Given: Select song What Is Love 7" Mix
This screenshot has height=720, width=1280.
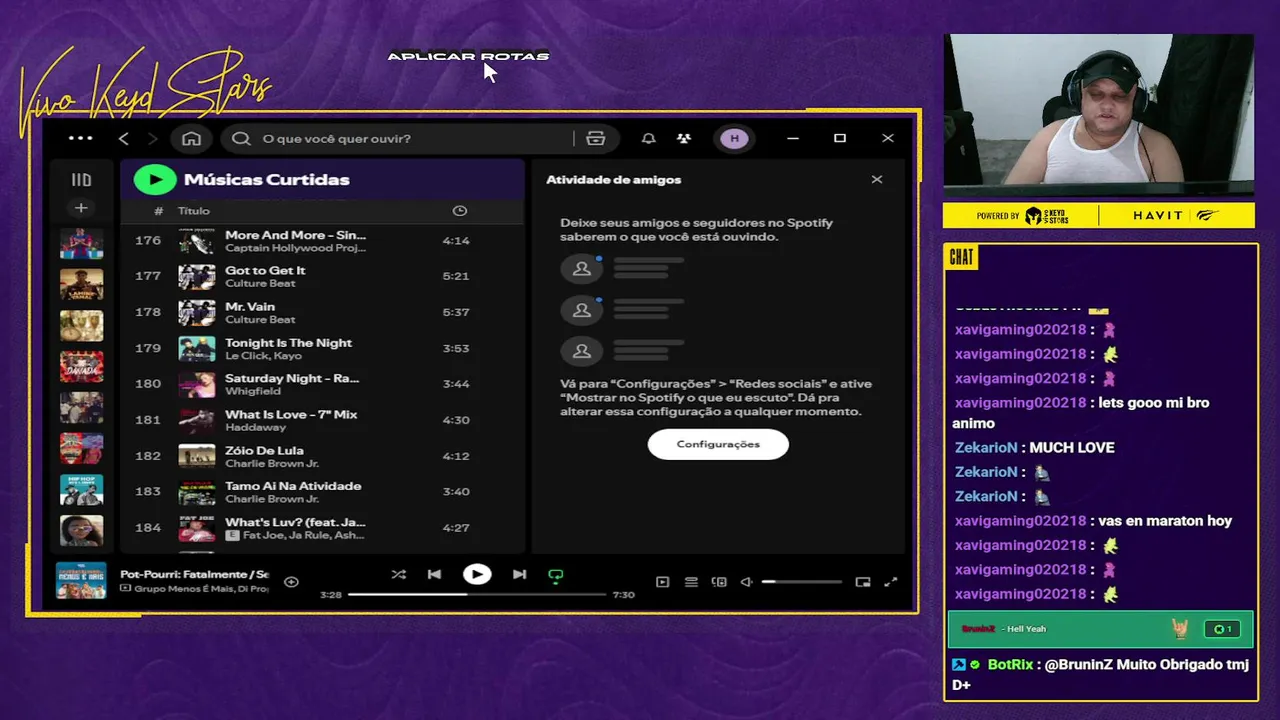Looking at the screenshot, I should 322,421.
